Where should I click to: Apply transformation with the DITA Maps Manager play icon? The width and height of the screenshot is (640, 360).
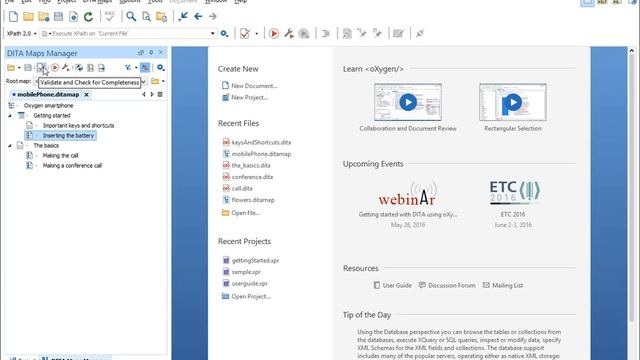click(55, 68)
